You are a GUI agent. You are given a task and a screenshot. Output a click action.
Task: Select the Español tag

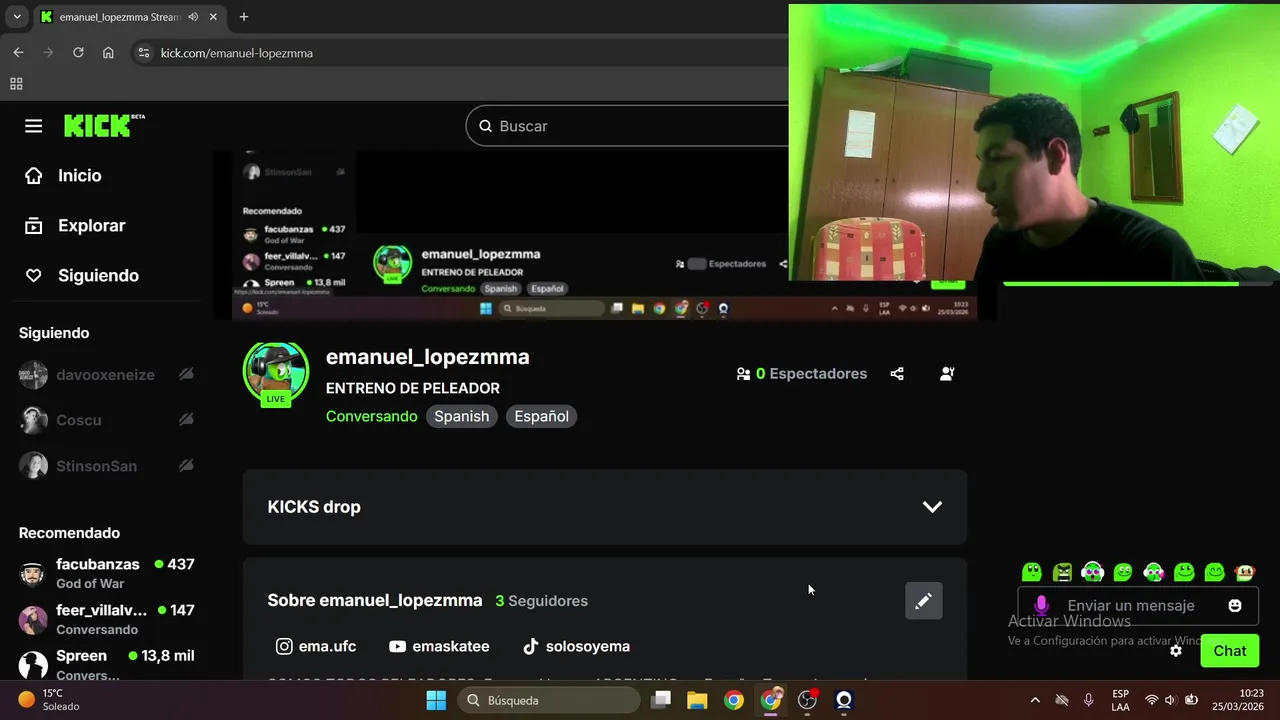[x=541, y=416]
